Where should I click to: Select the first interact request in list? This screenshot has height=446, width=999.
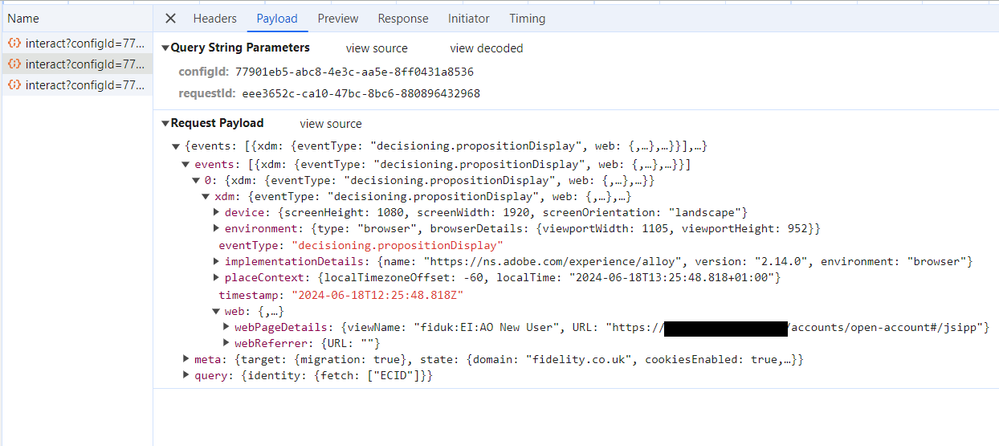pos(76,44)
